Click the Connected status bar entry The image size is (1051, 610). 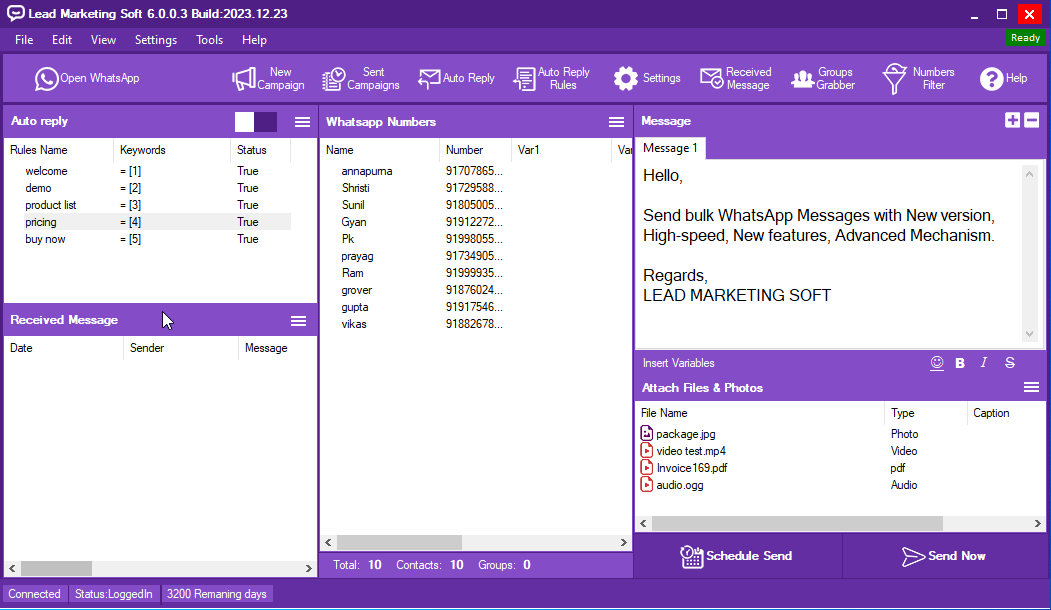coord(34,594)
